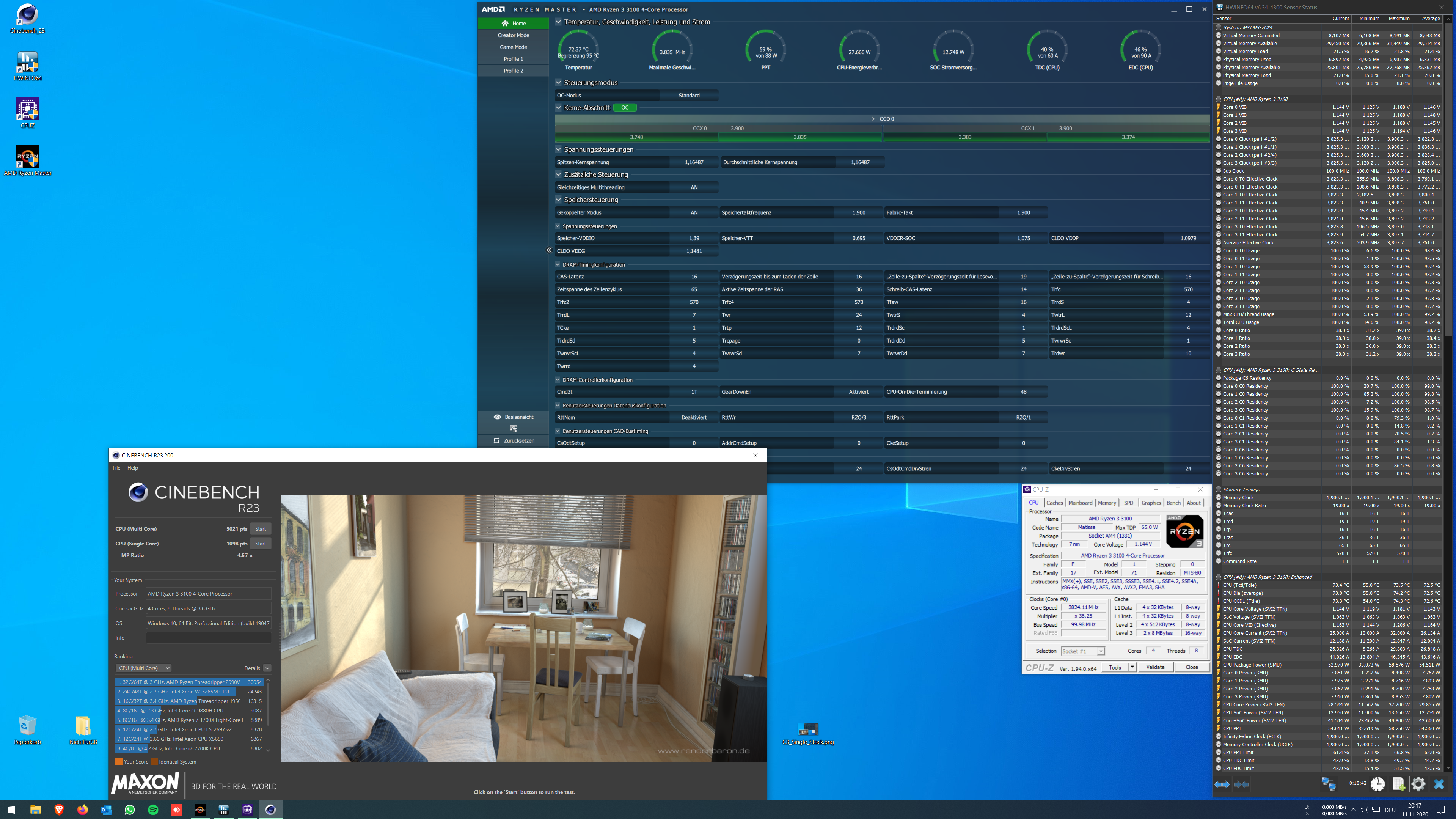Expand the CCD 0 section chevron
The height and width of the screenshot is (819, 1456).
coord(873,119)
